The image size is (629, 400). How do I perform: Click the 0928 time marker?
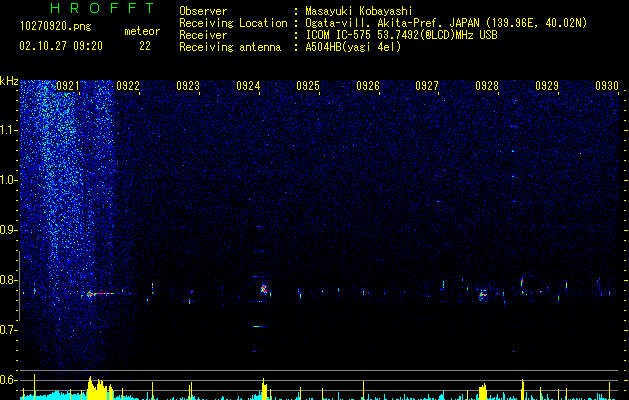(x=487, y=86)
